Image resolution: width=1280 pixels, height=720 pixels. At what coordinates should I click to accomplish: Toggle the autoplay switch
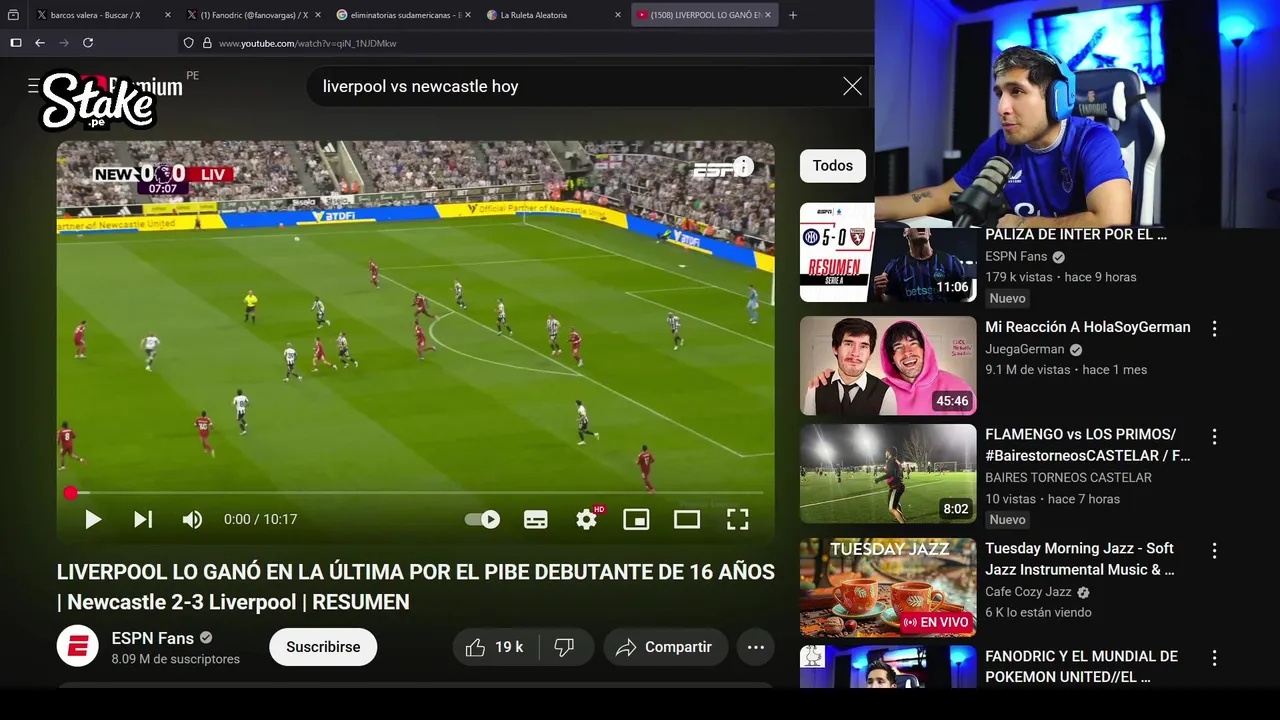tap(482, 519)
